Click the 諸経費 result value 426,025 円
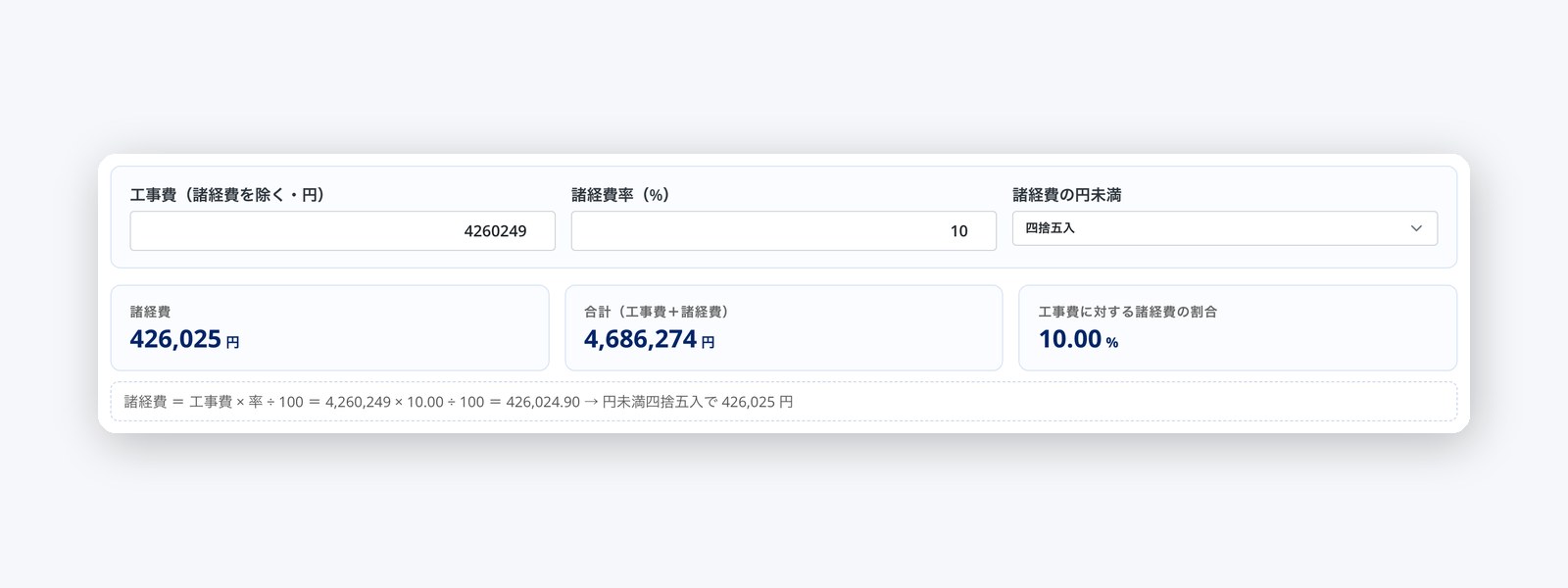The image size is (1568, 588). pyautogui.click(x=184, y=339)
